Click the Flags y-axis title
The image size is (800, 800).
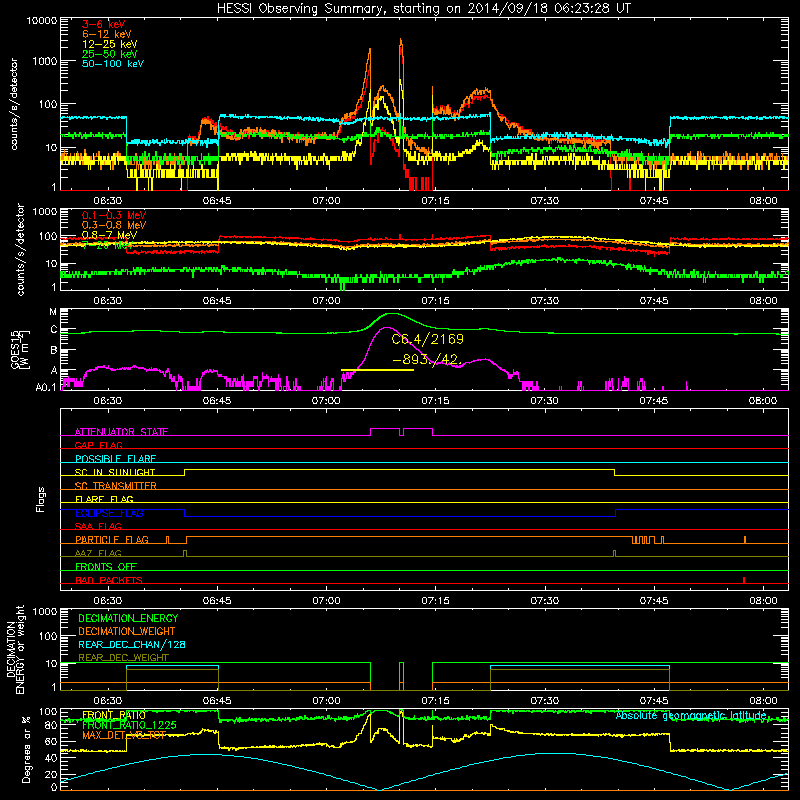[x=41, y=499]
